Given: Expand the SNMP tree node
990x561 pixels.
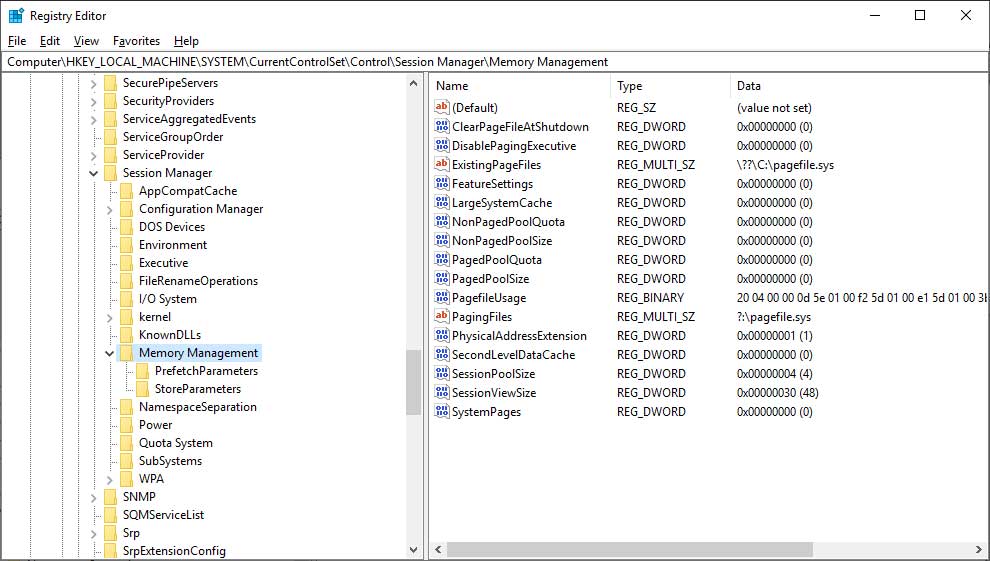Looking at the screenshot, I should tap(94, 497).
